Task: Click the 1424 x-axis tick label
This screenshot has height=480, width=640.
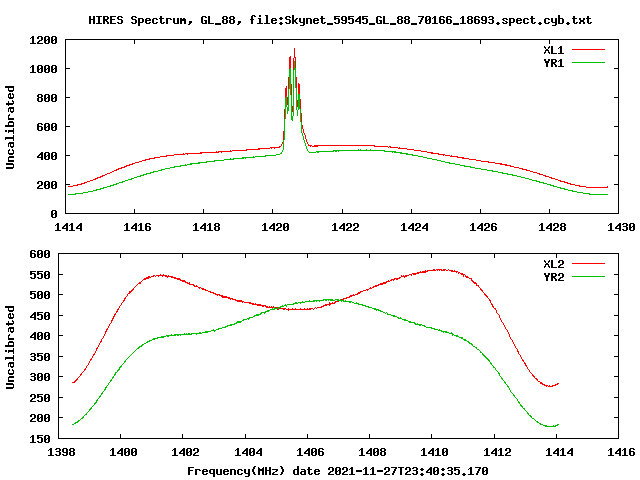Action: tap(414, 227)
